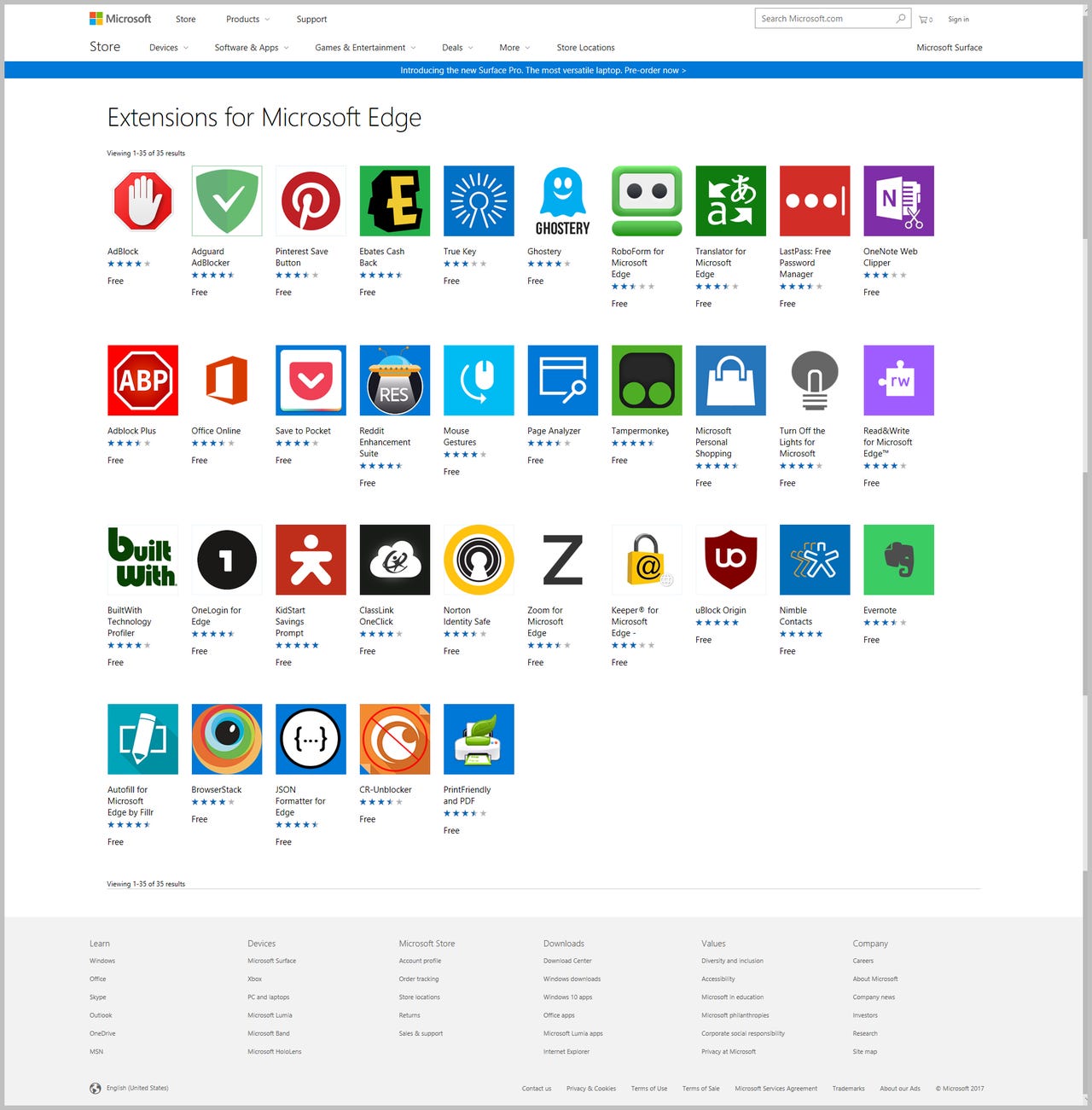Image resolution: width=1092 pixels, height=1110 pixels.
Task: Open the Support menu
Action: coord(311,19)
